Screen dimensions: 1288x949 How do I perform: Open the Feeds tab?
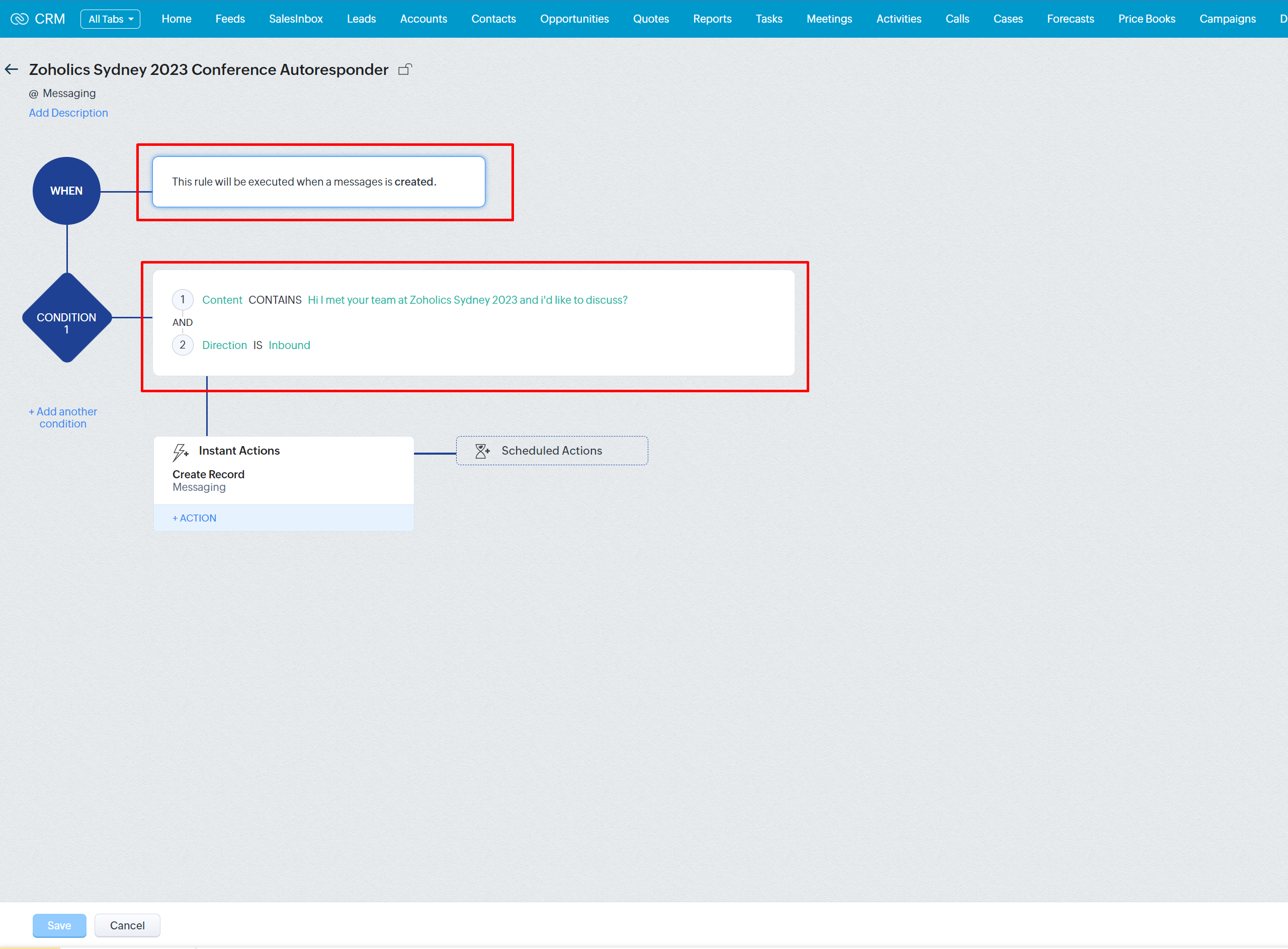pos(230,19)
